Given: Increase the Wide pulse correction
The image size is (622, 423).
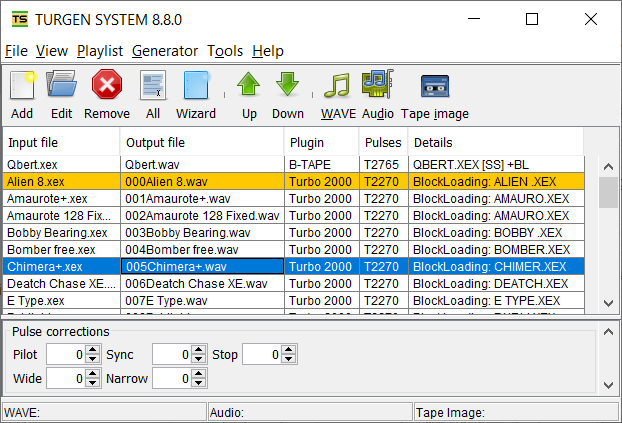Looking at the screenshot, I should click(x=92, y=373).
